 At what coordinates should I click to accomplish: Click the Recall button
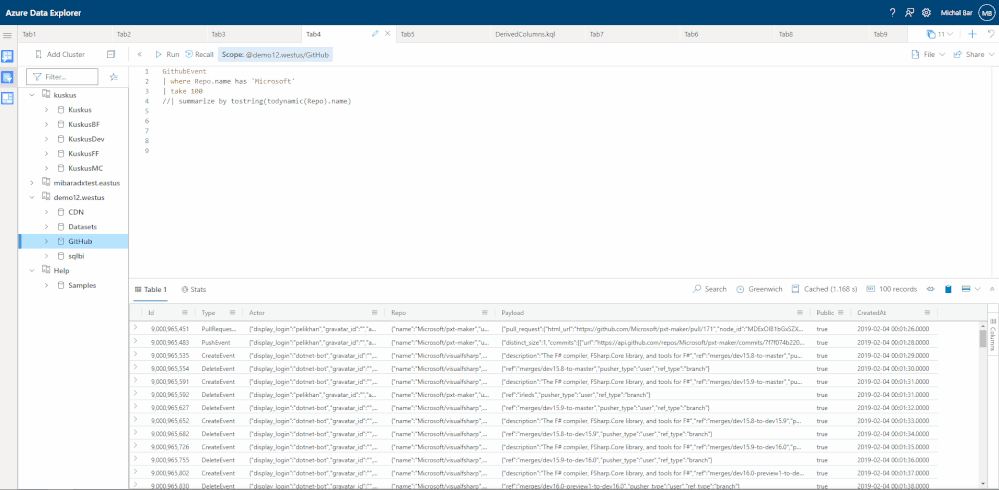tap(199, 55)
